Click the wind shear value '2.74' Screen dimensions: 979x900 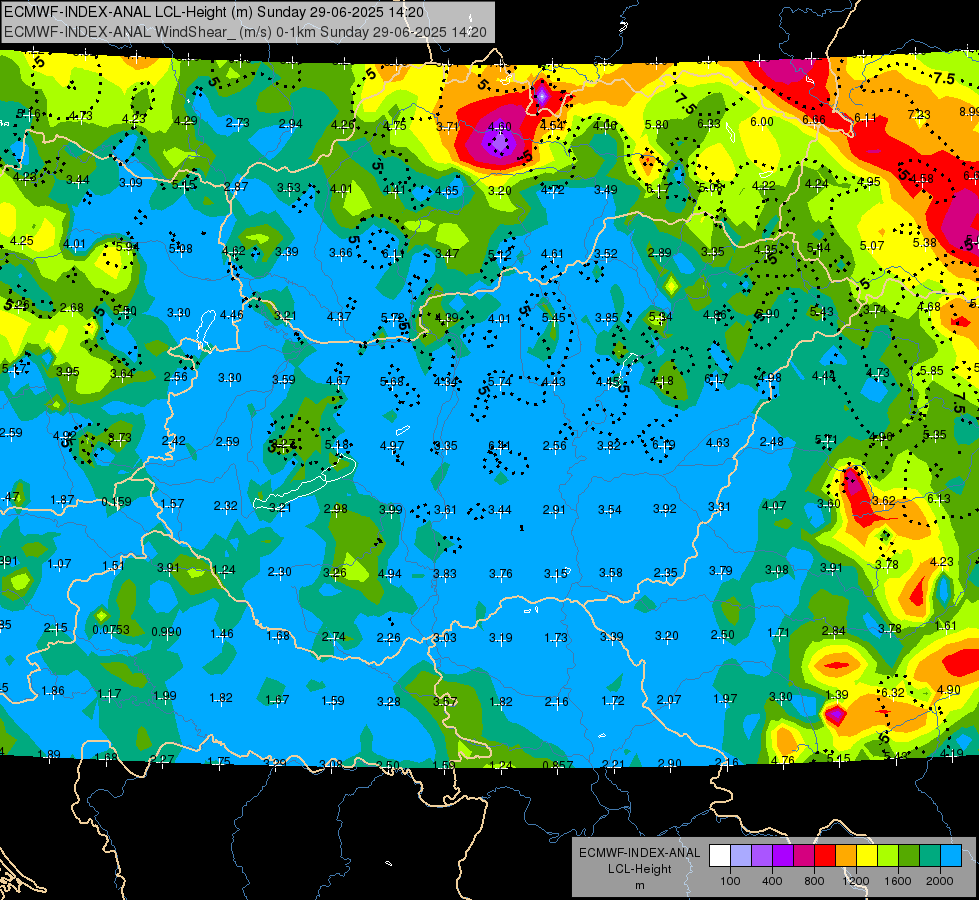click(333, 636)
